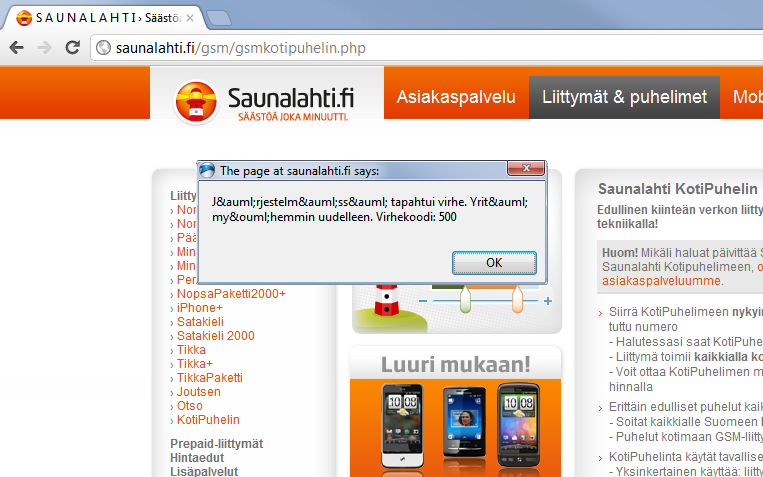763x477 pixels.
Task: Click the asiakaspalveluumme link
Action: [x=661, y=281]
